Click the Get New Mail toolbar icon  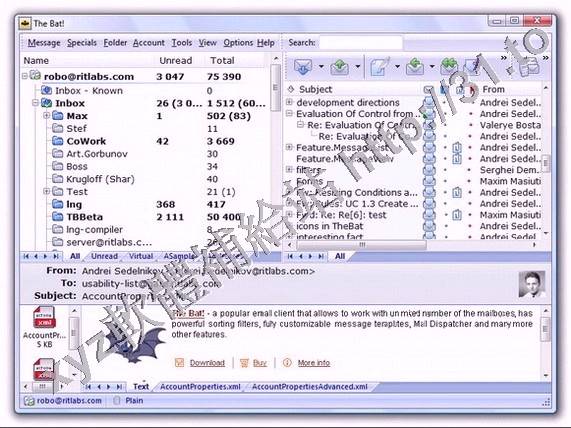coord(303,67)
